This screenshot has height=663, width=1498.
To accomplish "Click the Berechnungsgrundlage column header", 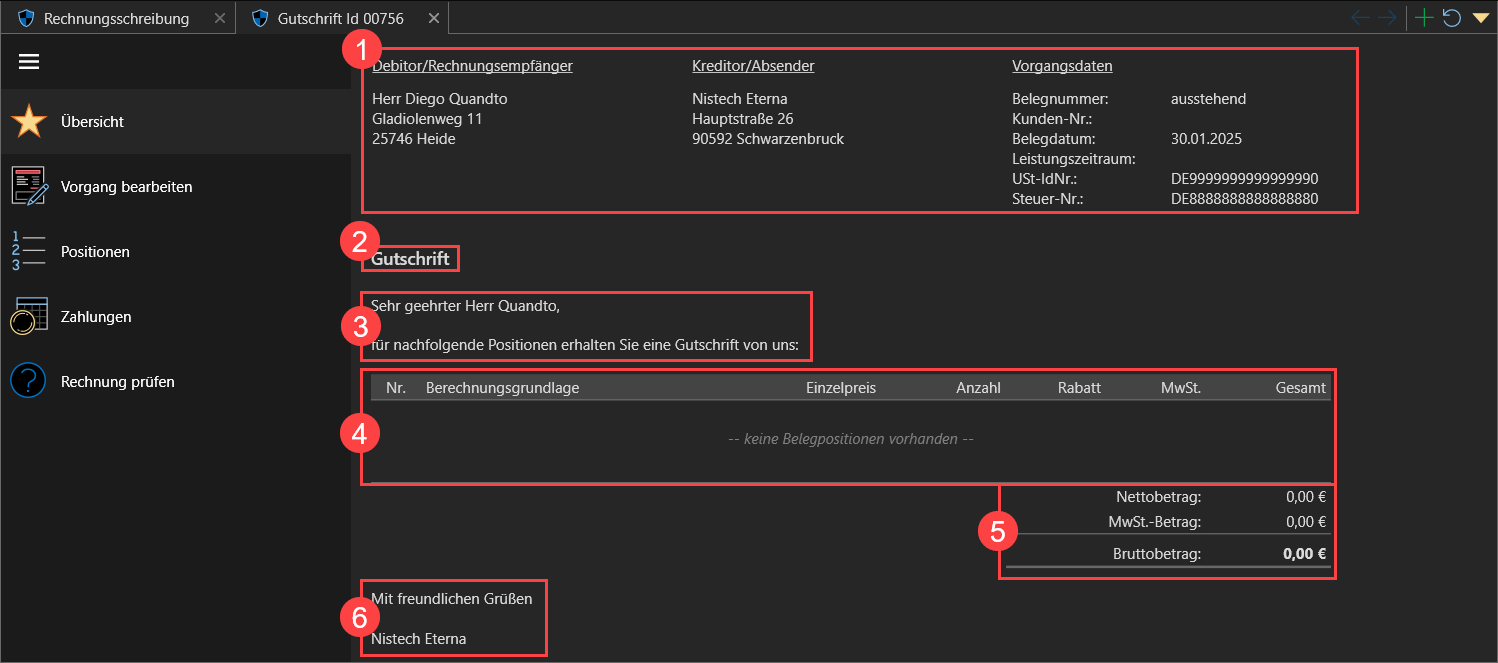I will [x=502, y=388].
